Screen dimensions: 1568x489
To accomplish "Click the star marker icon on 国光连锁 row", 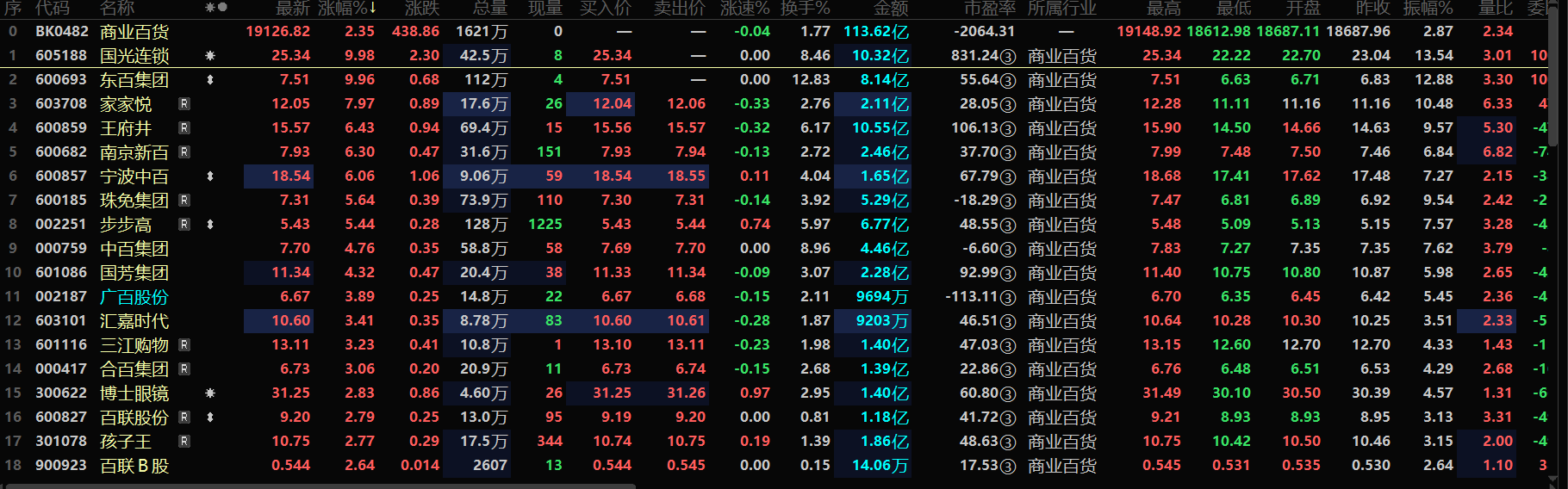I will [x=210, y=55].
